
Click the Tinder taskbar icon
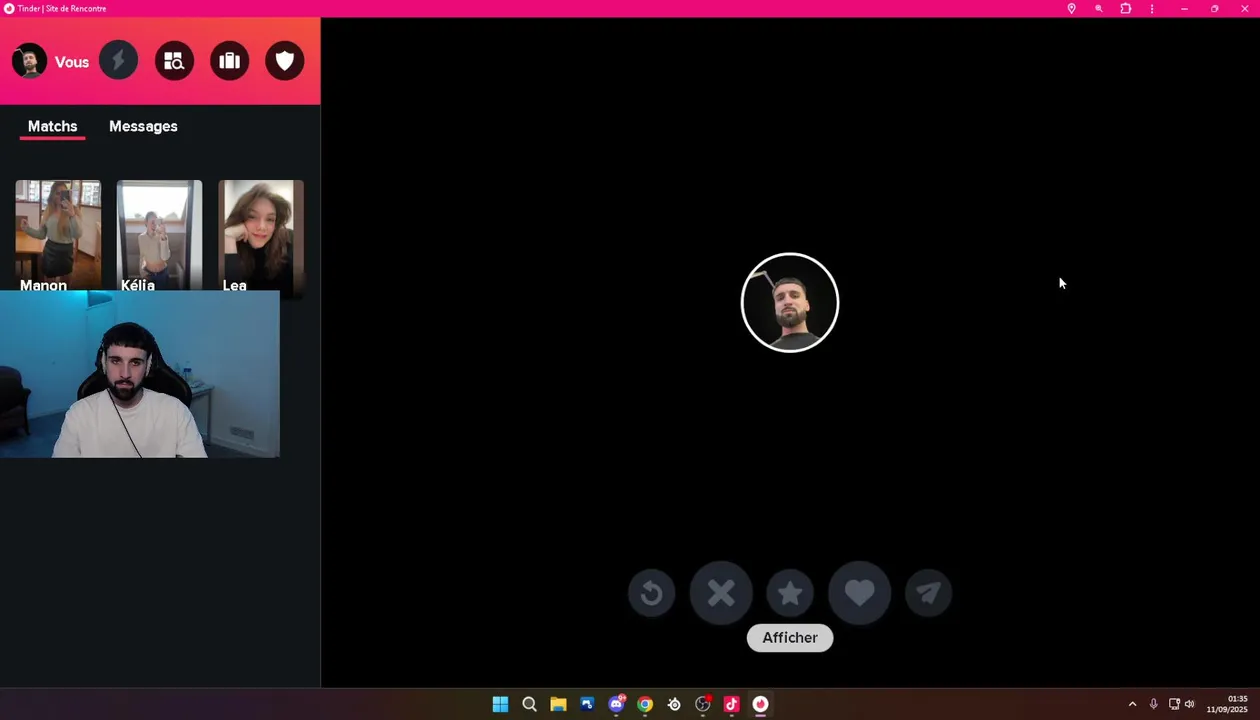[760, 704]
